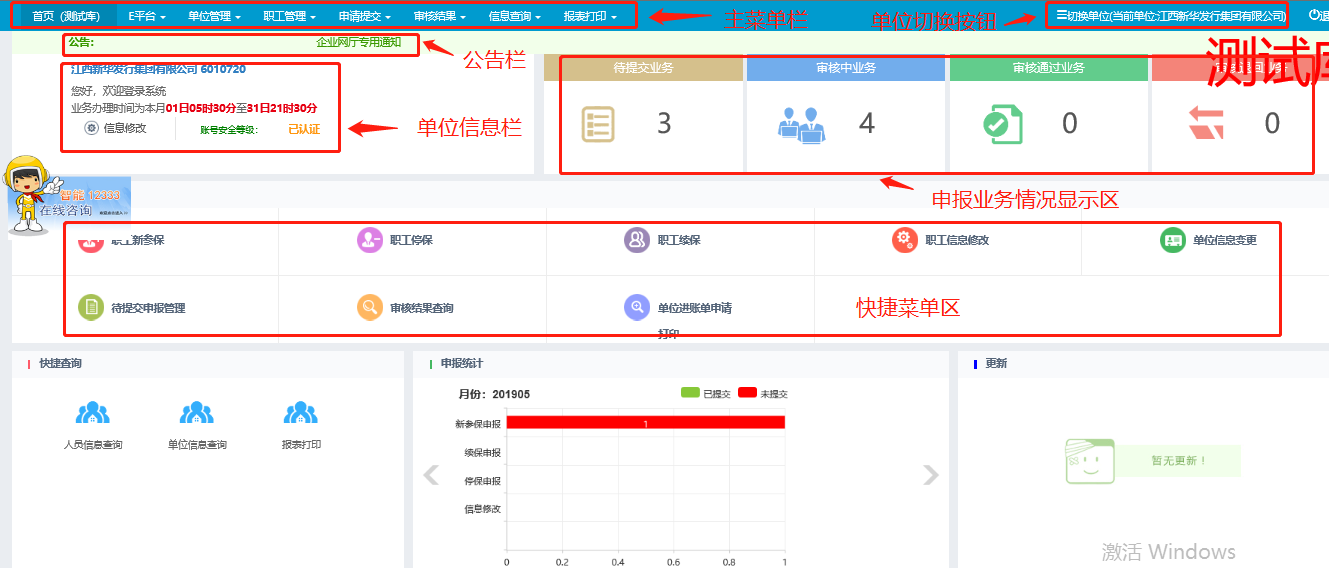Go to previous month with left chart arrow

point(431,475)
